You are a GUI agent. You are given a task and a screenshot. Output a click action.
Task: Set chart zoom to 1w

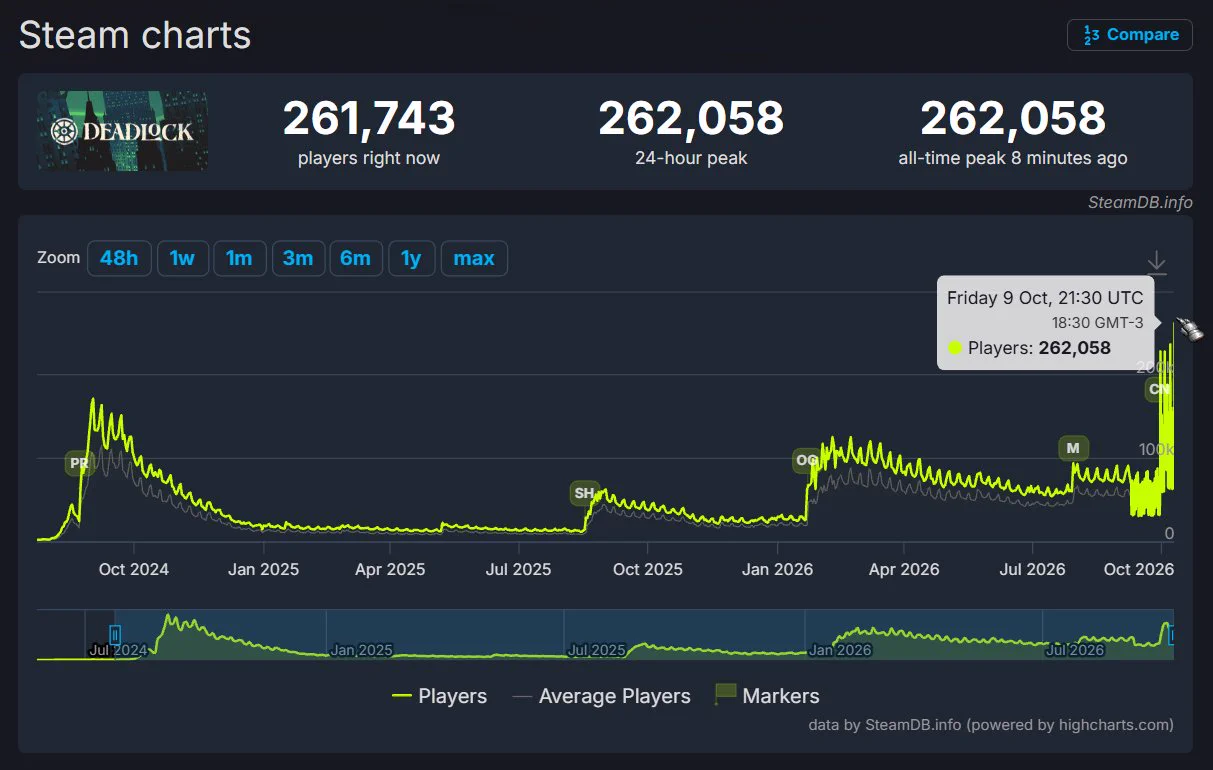coord(182,258)
